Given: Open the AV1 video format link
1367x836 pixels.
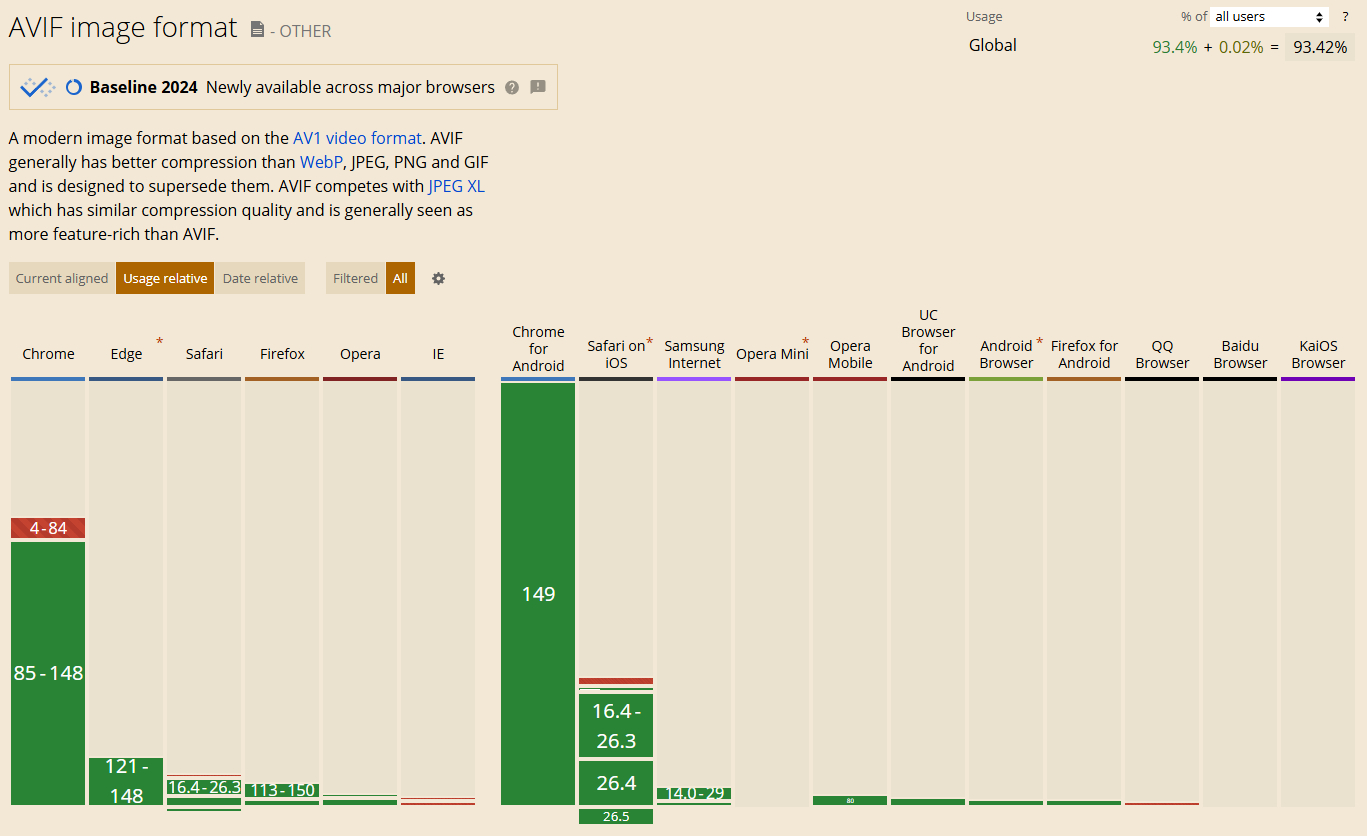Looking at the screenshot, I should (x=357, y=138).
